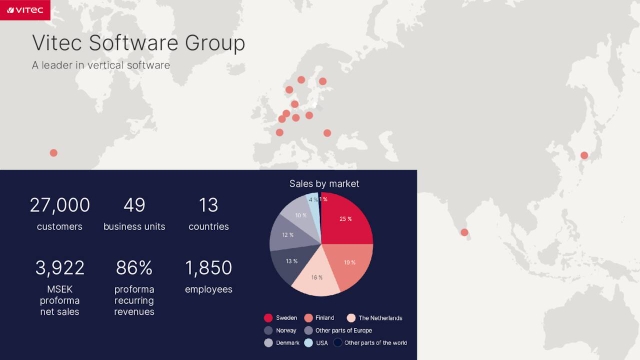Select the Finland legend color dot
The height and width of the screenshot is (360, 640).
point(309,318)
